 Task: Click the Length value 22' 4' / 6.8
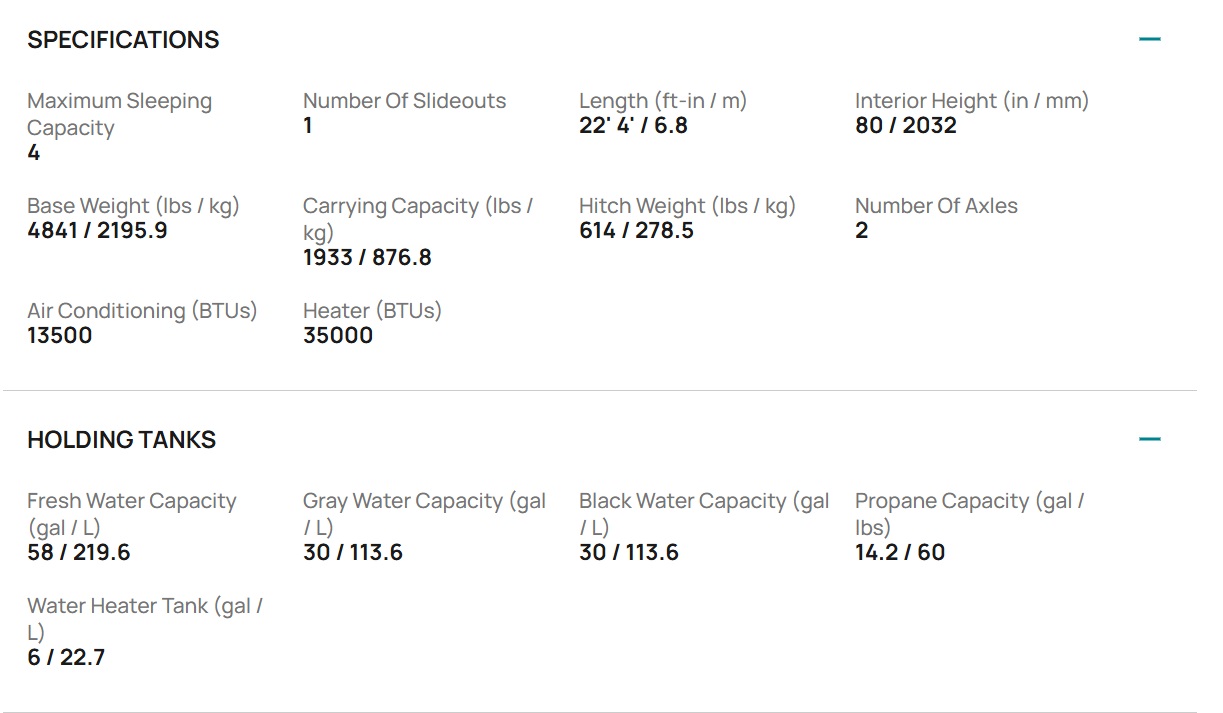pos(633,126)
